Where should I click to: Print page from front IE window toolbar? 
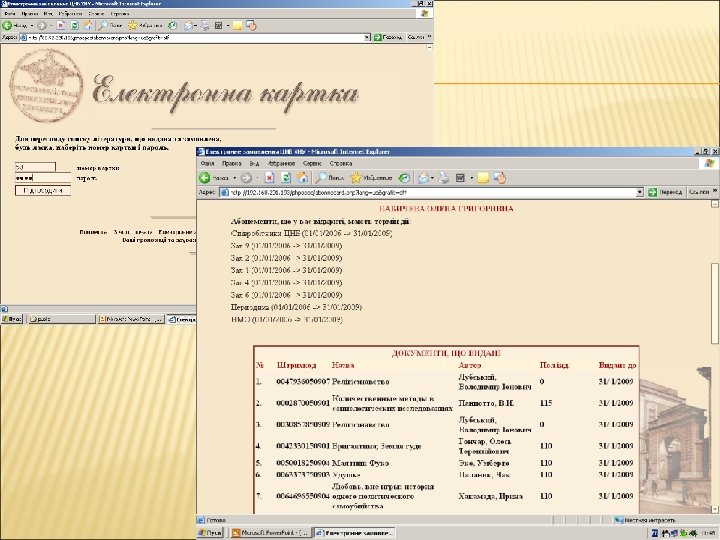click(444, 178)
